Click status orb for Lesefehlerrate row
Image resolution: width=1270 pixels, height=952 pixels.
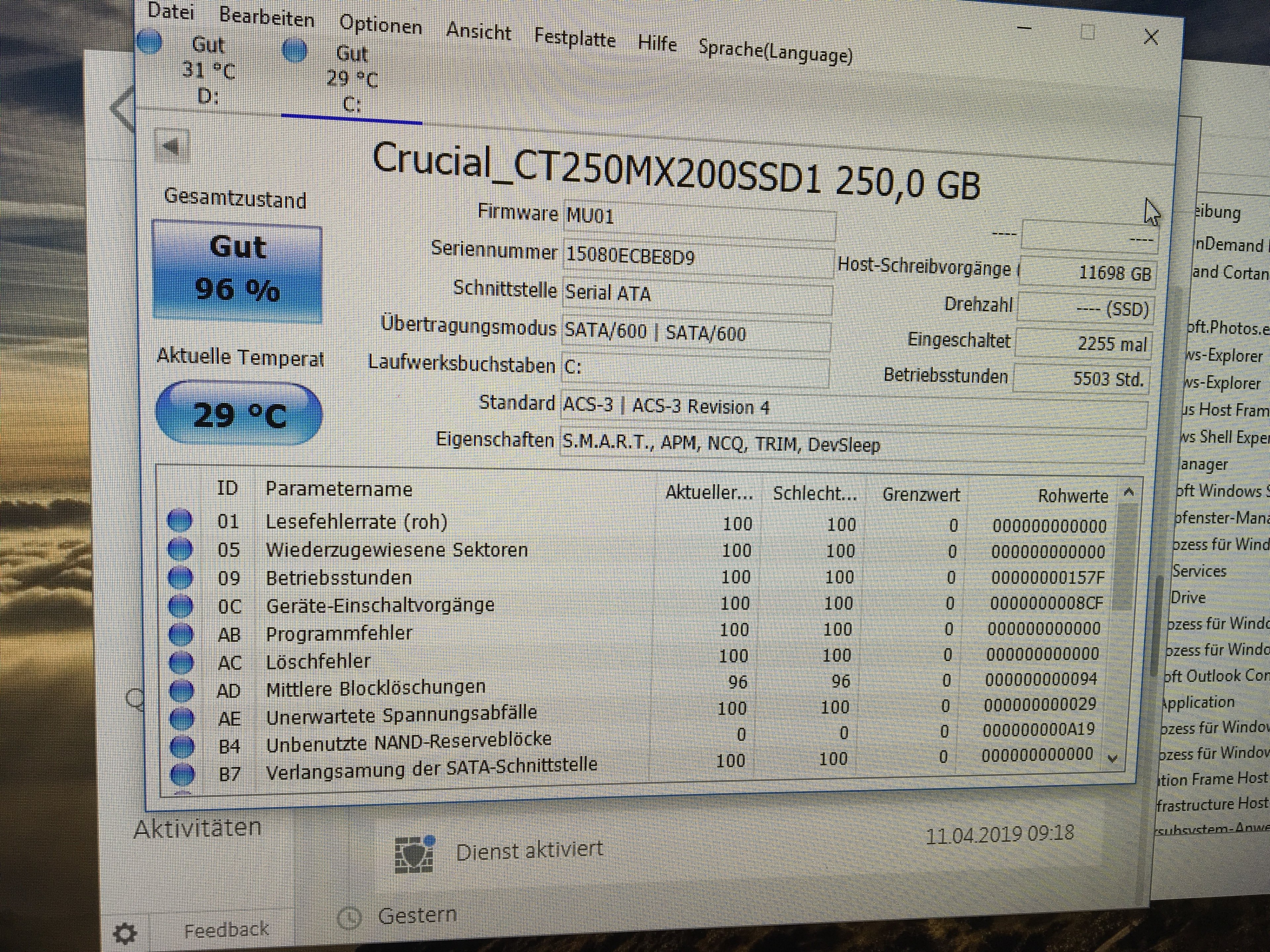pyautogui.click(x=179, y=520)
